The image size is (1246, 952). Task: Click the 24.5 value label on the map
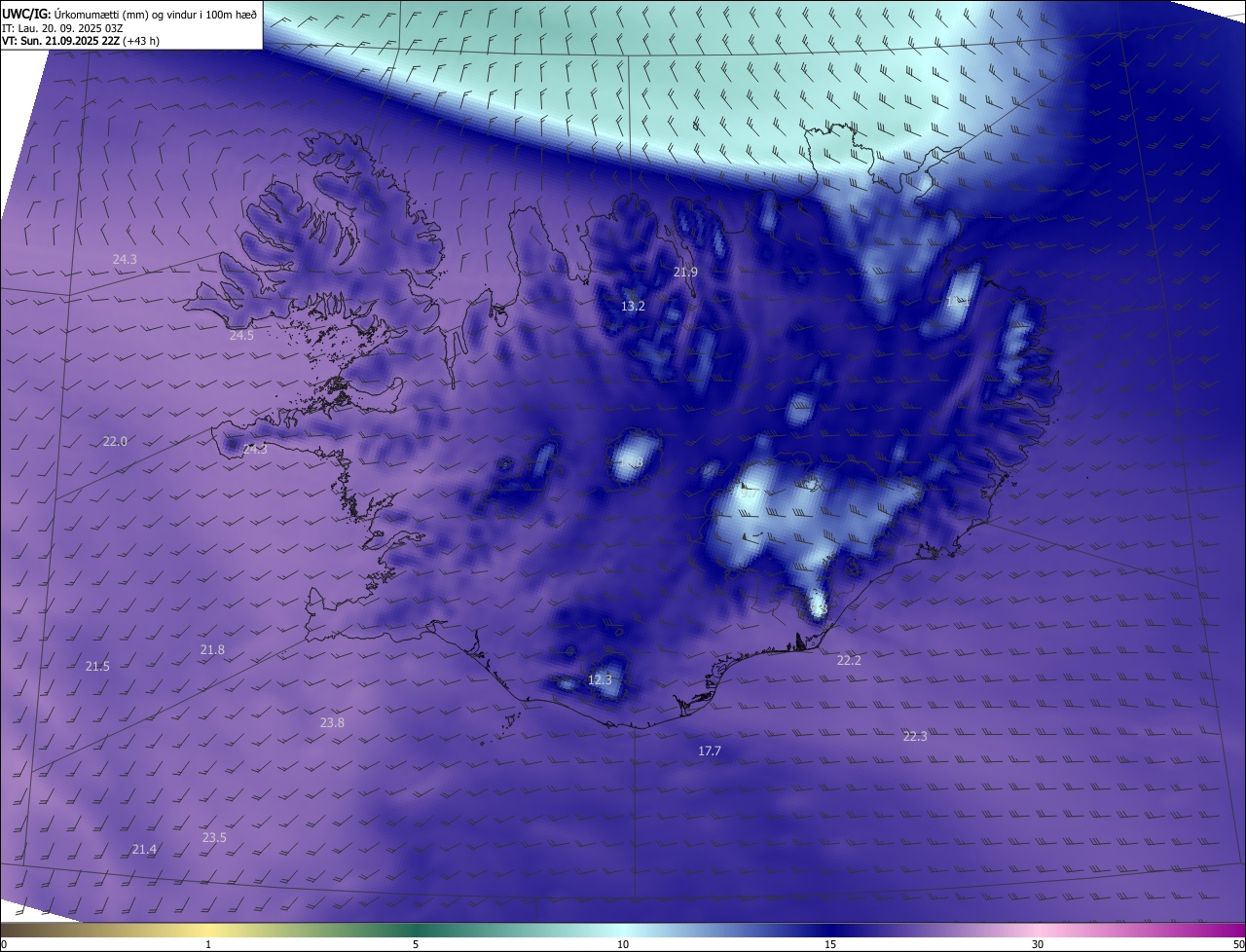[241, 335]
